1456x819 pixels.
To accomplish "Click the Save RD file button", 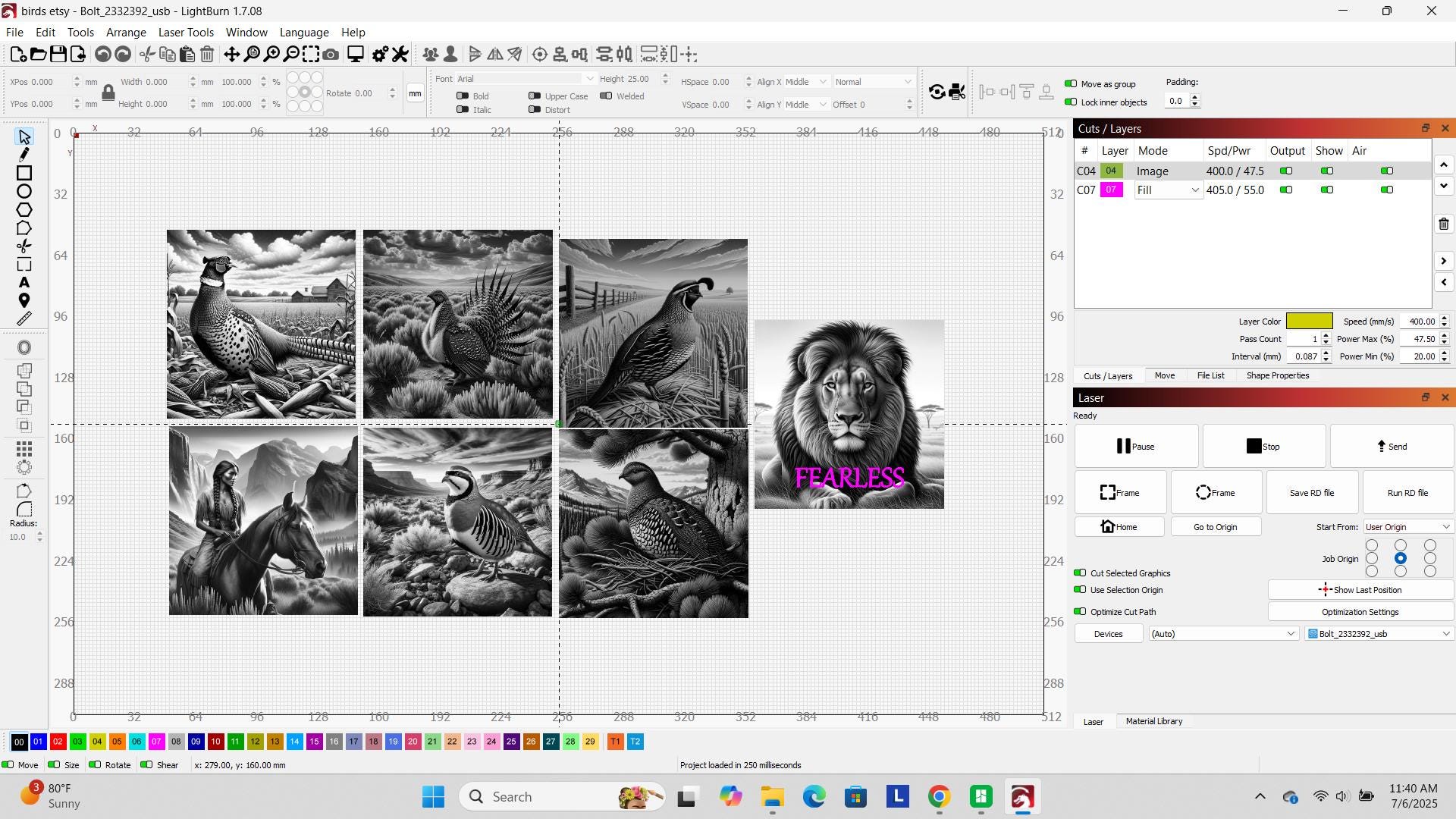I will pos(1312,493).
